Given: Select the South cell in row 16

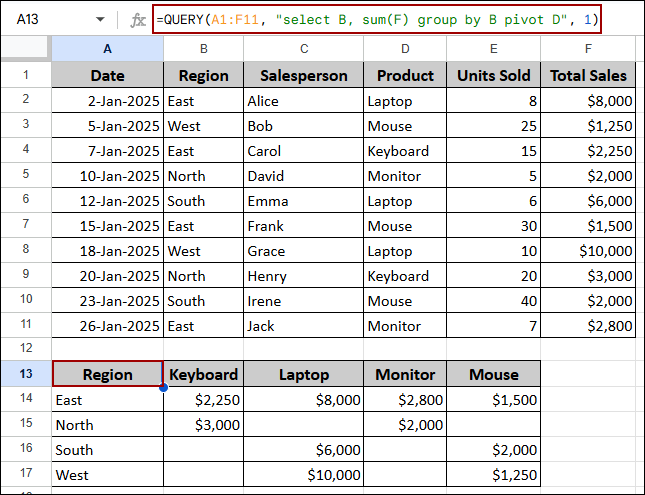Looking at the screenshot, I should click(x=107, y=450).
